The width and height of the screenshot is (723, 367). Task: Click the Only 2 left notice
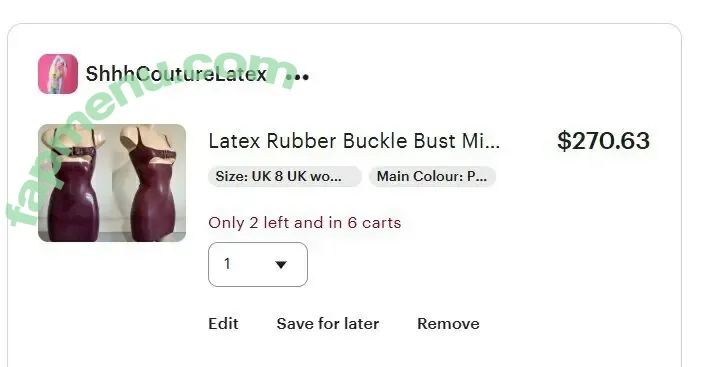(305, 223)
